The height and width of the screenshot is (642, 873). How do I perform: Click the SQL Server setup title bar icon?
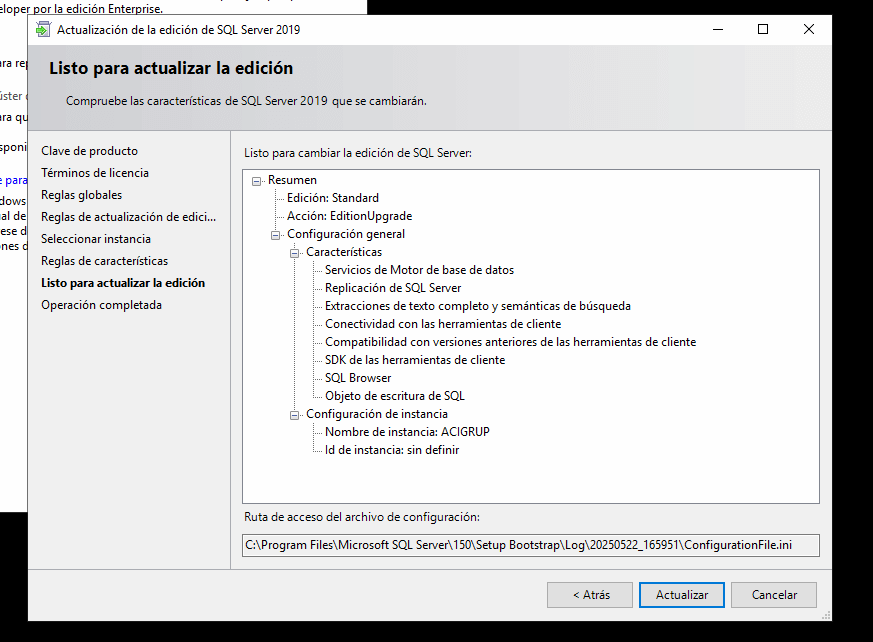pyautogui.click(x=43, y=30)
